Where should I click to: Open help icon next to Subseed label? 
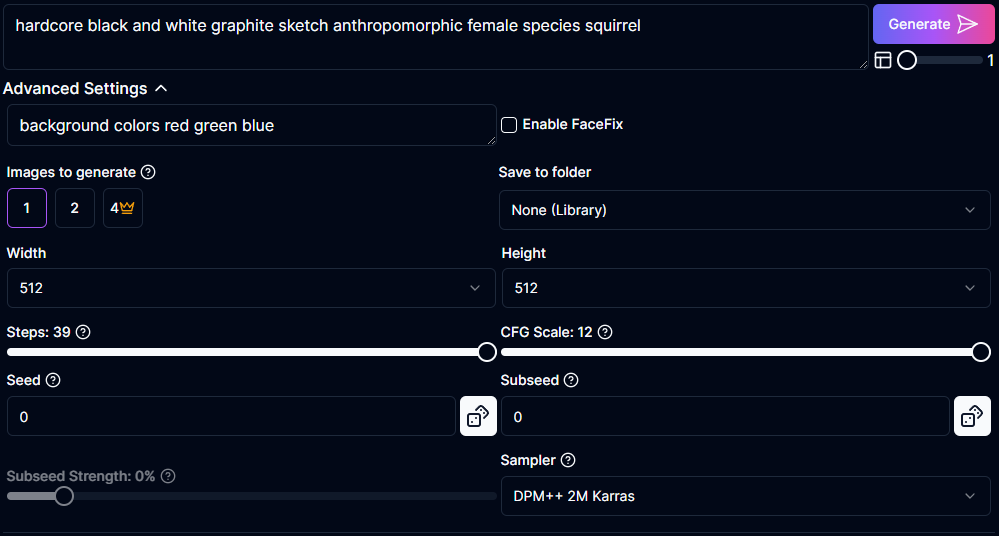(x=571, y=380)
